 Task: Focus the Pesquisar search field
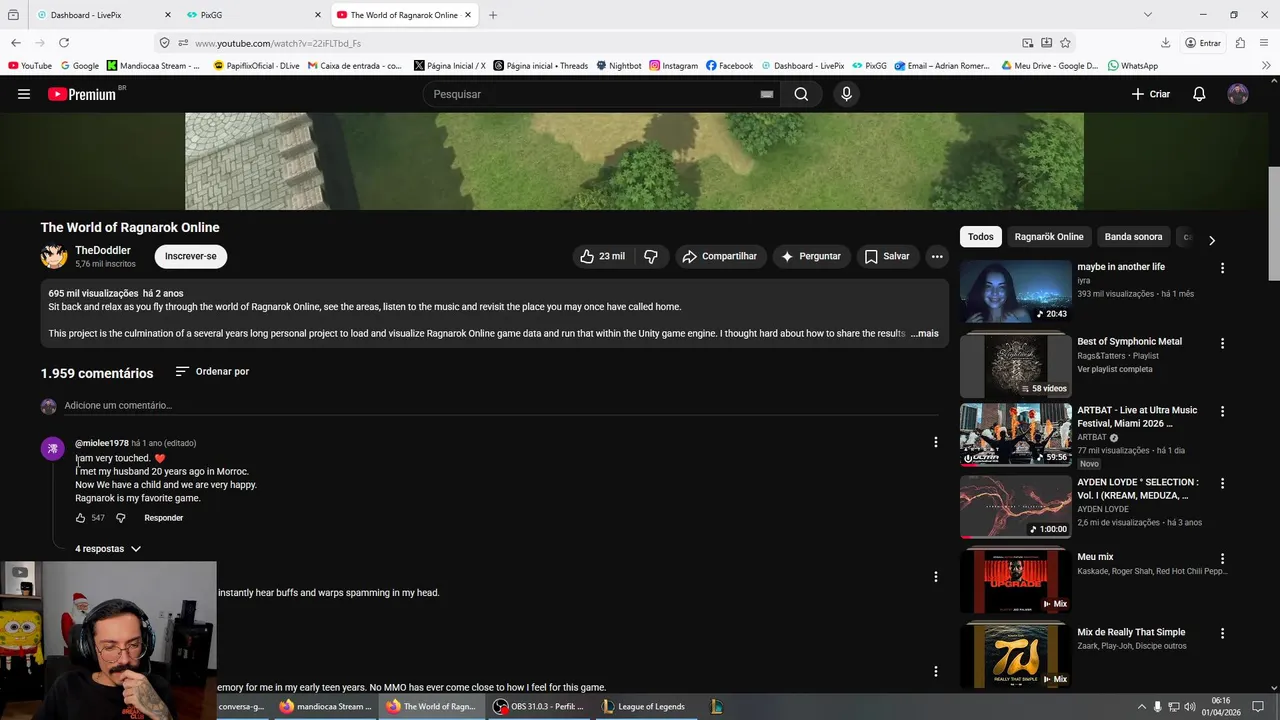[x=595, y=94]
